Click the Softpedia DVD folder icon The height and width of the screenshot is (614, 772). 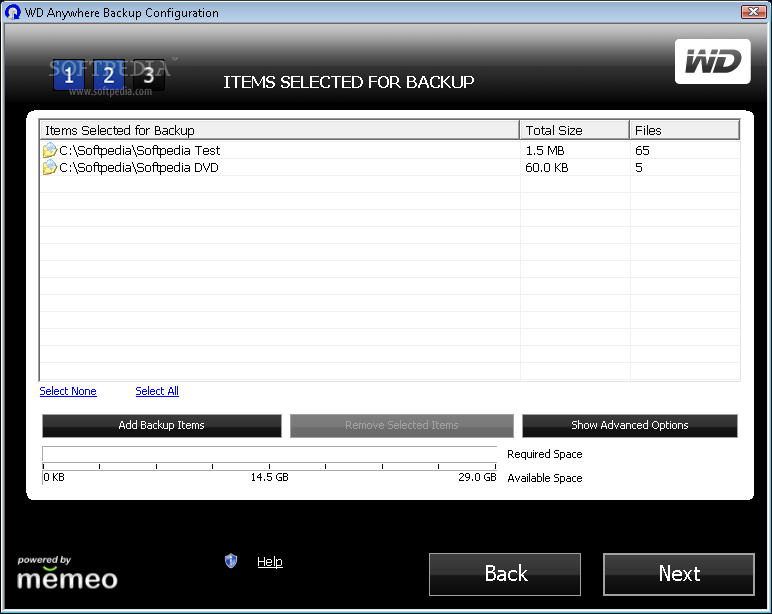click(50, 167)
